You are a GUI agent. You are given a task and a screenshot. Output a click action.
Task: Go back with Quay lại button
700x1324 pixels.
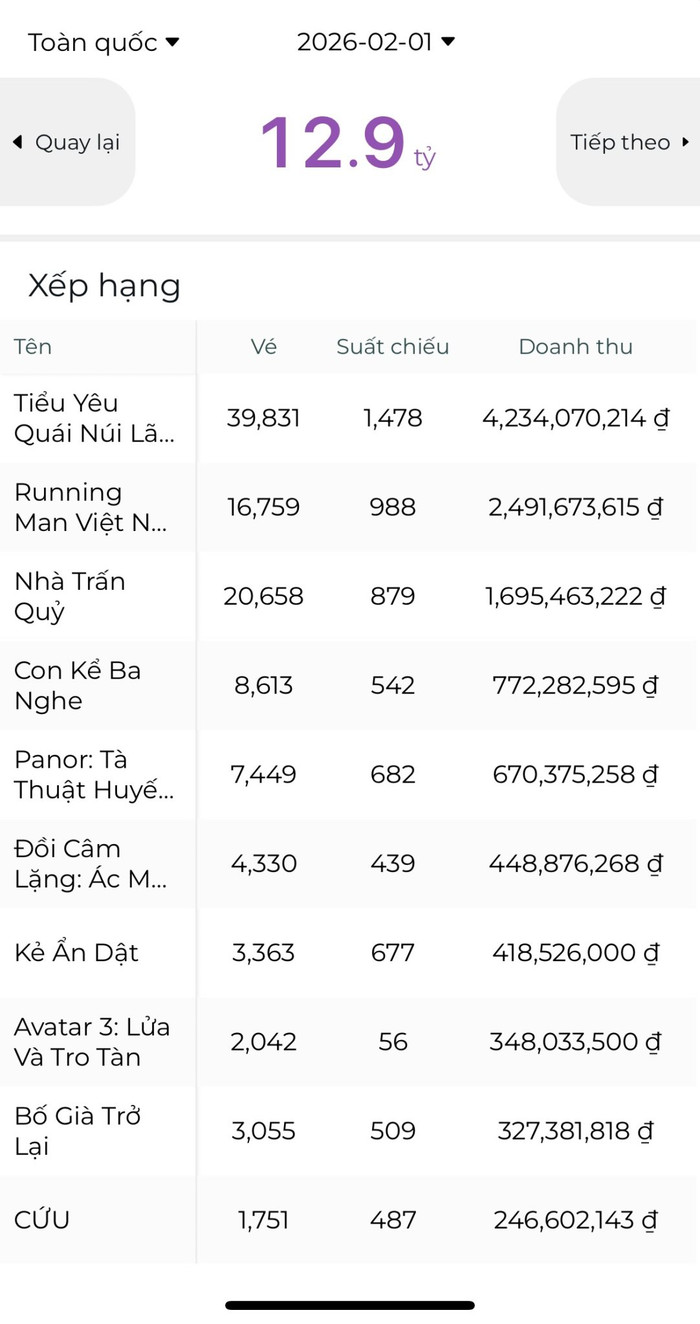click(x=67, y=142)
